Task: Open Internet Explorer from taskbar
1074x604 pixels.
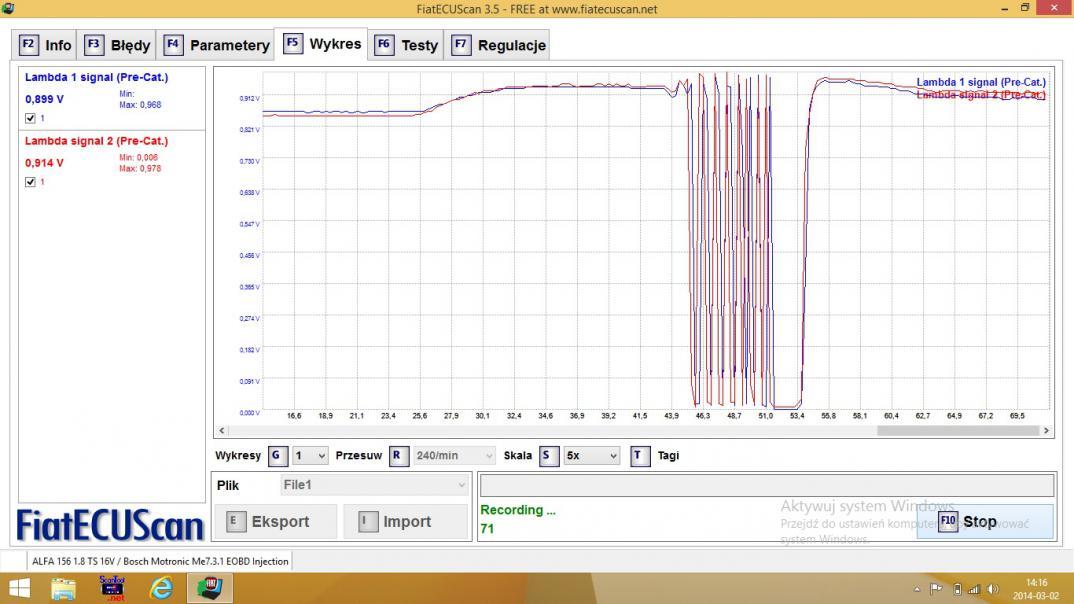Action: tap(161, 589)
